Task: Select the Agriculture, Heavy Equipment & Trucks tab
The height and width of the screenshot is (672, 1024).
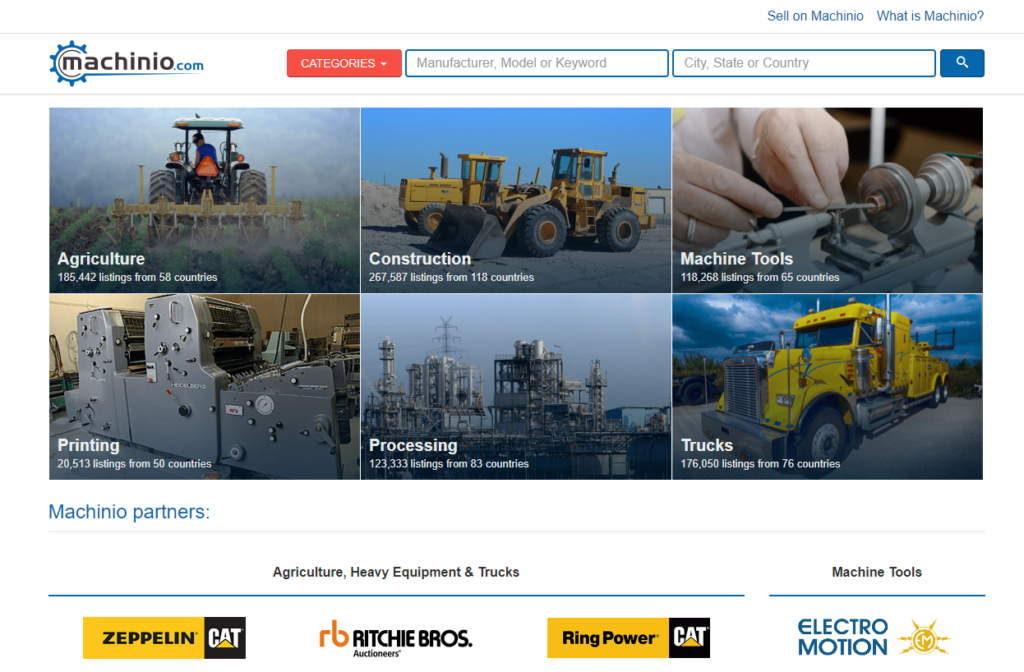Action: pyautogui.click(x=396, y=572)
